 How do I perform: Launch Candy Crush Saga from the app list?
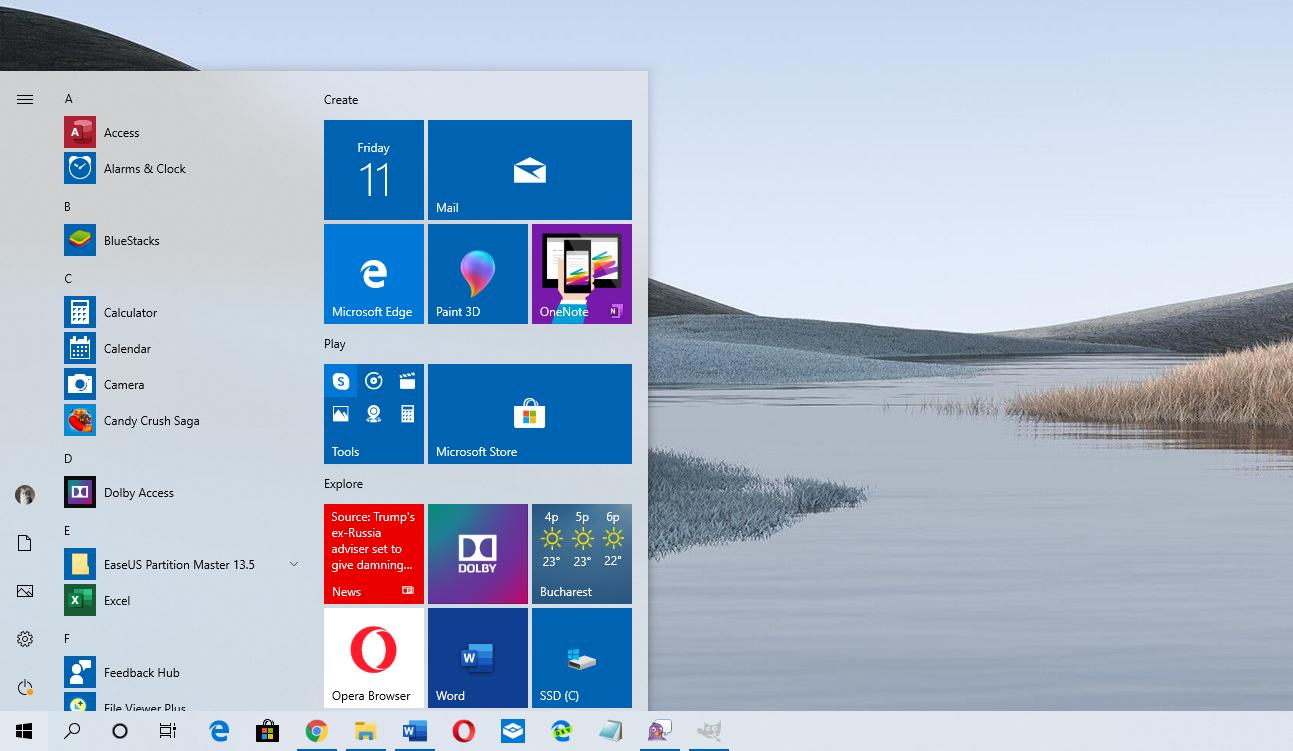click(151, 420)
